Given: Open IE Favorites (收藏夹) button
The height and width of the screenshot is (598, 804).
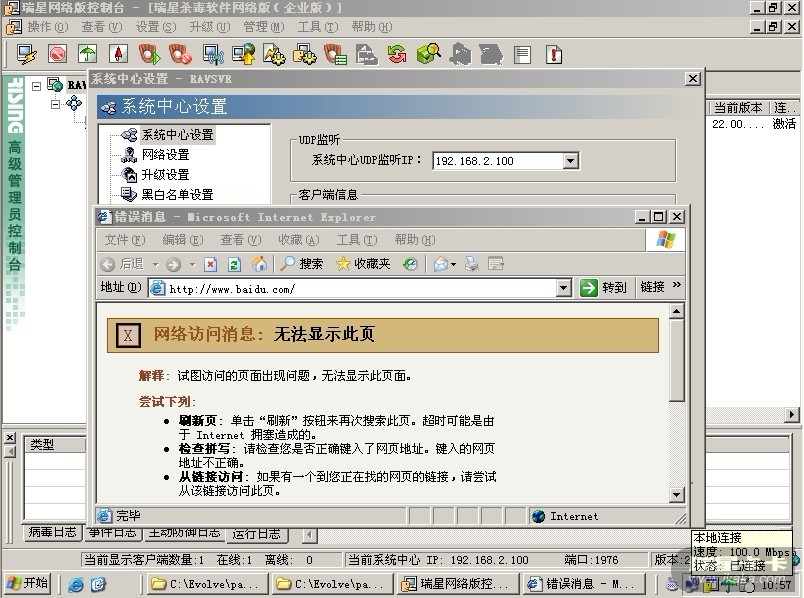Looking at the screenshot, I should pos(363,264).
